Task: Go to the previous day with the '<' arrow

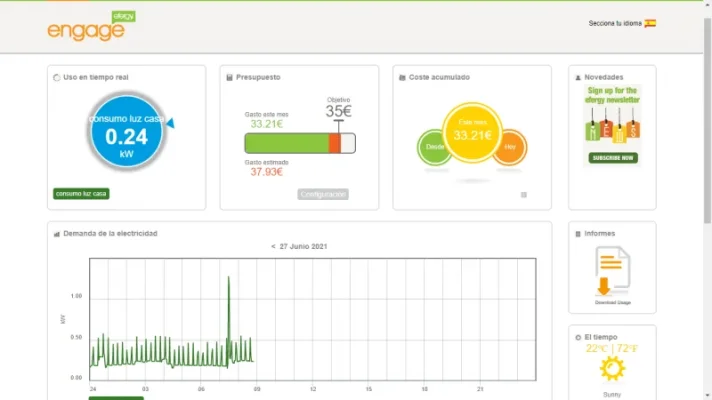Action: click(x=273, y=247)
